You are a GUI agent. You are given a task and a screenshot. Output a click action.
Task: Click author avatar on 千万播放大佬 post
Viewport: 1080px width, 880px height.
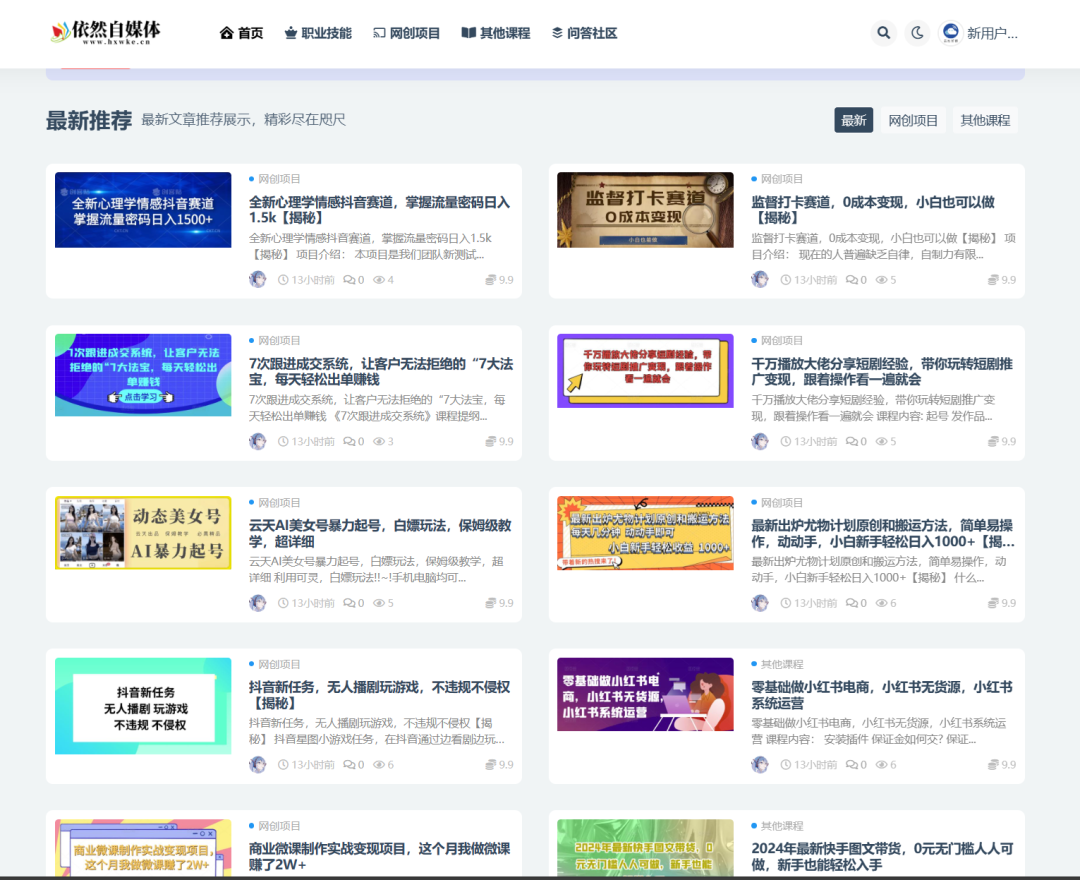click(760, 441)
